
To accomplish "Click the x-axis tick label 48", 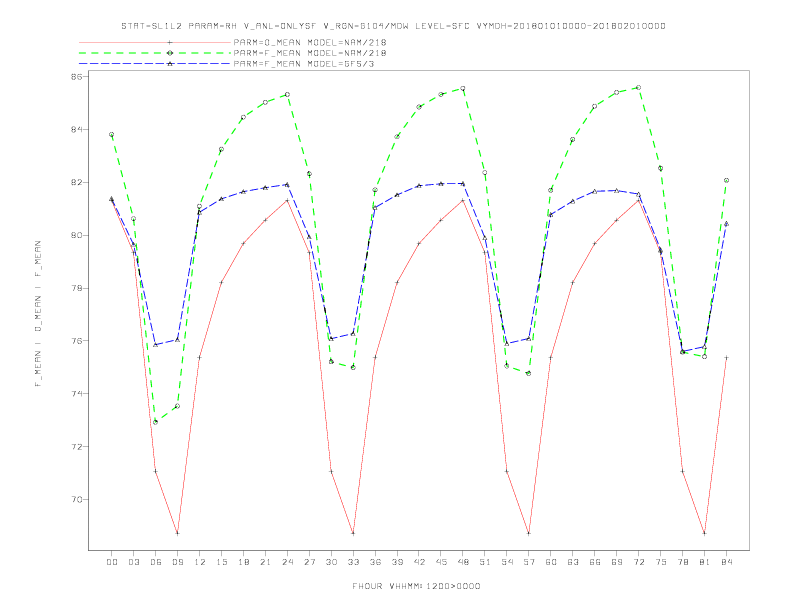I will [x=463, y=562].
